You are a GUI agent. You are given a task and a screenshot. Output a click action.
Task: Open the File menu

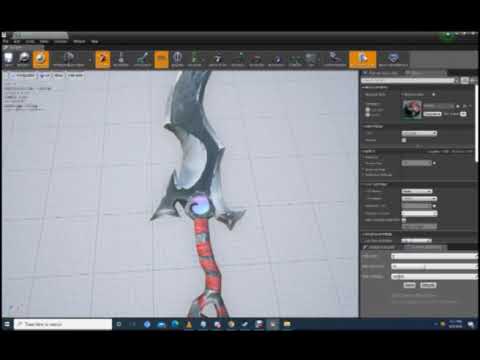click(x=6, y=42)
